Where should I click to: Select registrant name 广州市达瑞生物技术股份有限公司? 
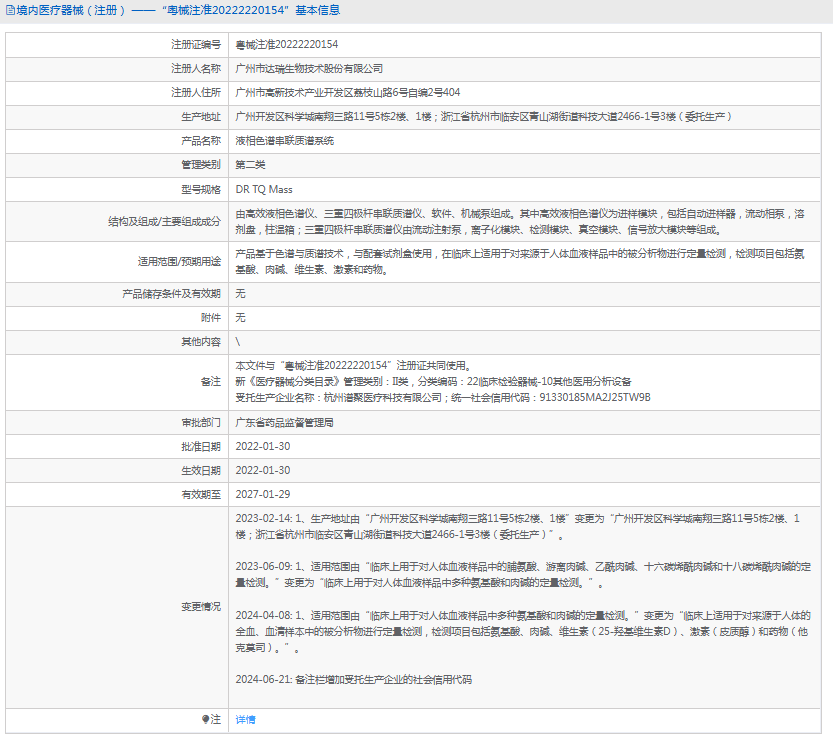pos(309,69)
